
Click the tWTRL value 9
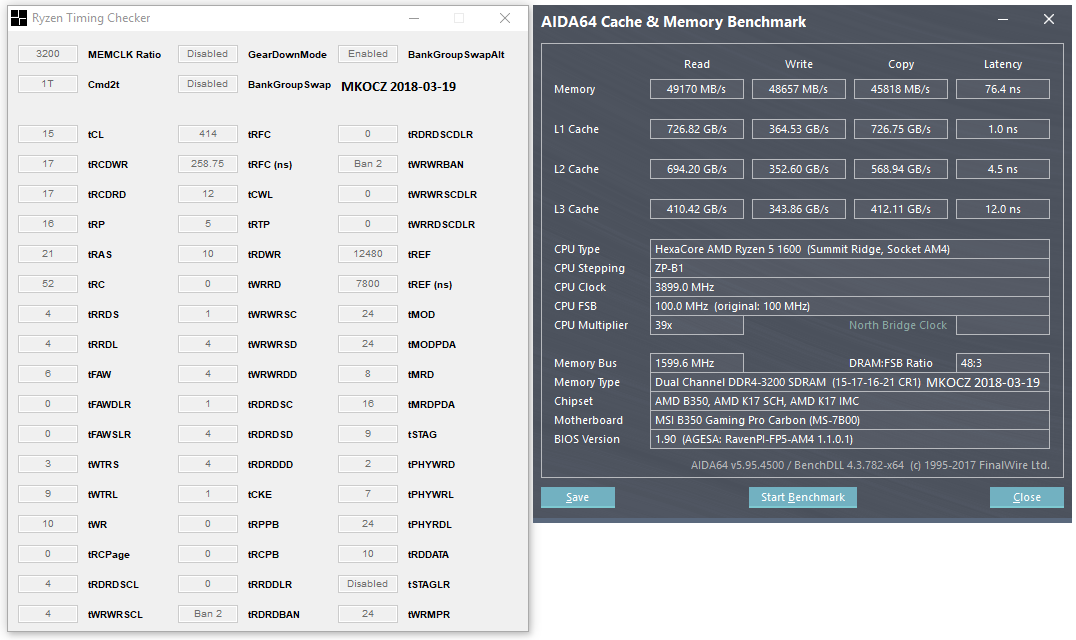click(x=48, y=494)
